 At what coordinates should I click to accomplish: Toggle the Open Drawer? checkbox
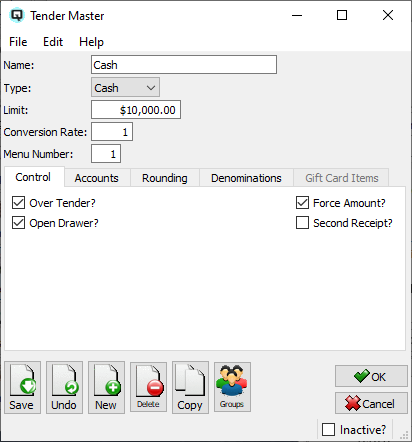point(18,223)
